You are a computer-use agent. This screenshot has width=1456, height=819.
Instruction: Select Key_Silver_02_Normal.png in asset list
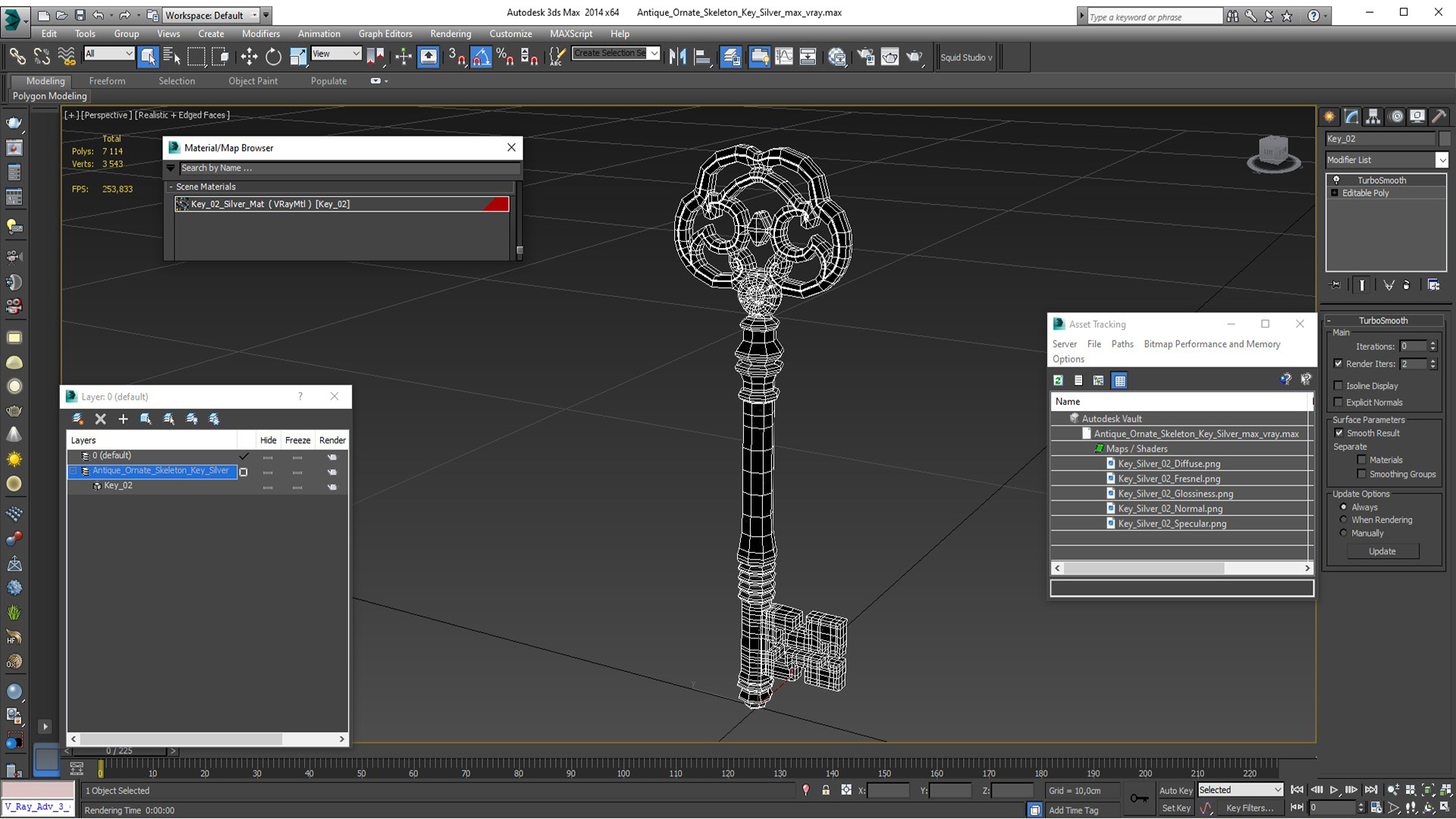coord(1170,509)
